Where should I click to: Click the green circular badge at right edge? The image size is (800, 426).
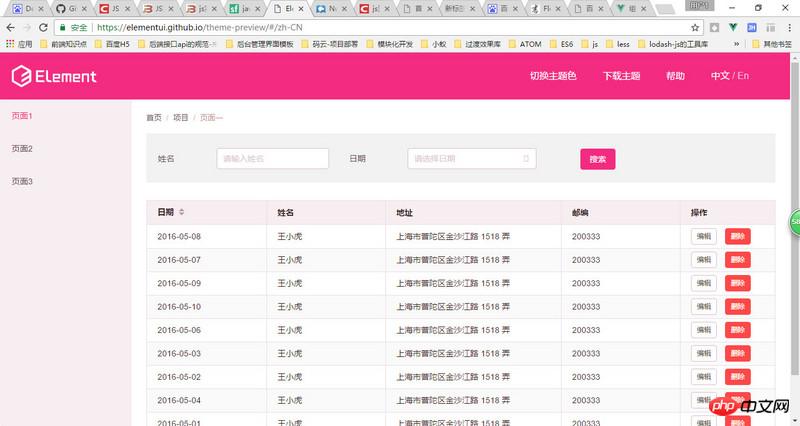795,221
